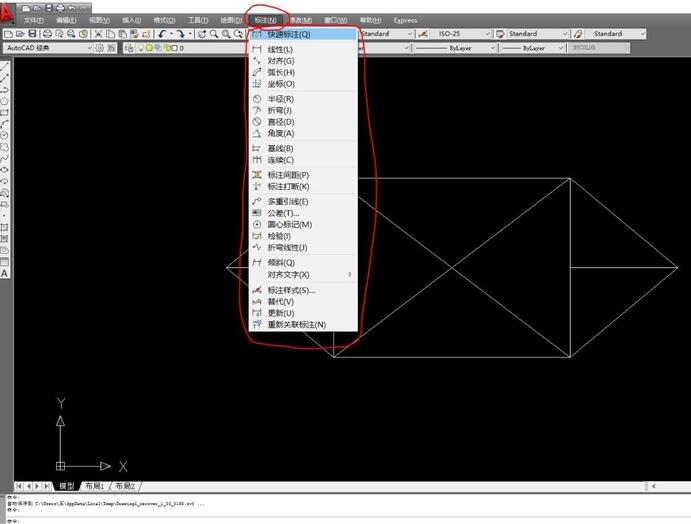Switch to the 布局1 layout tab

coord(94,486)
